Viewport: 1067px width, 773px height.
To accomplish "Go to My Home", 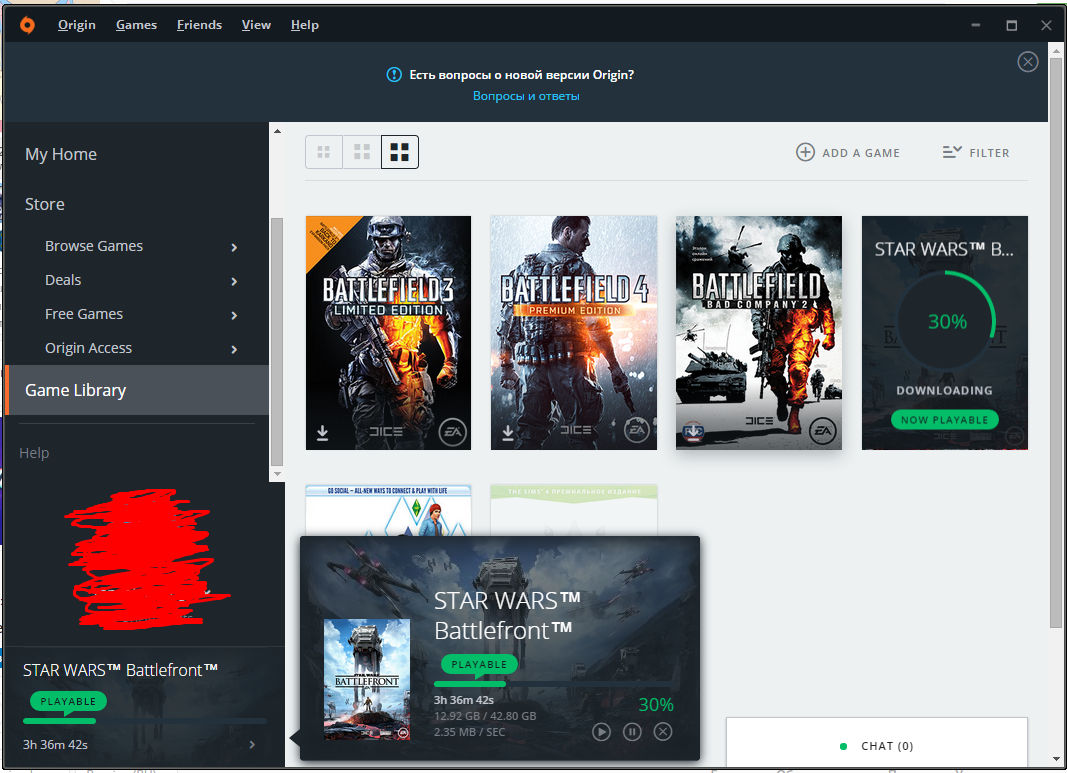I will [x=61, y=154].
